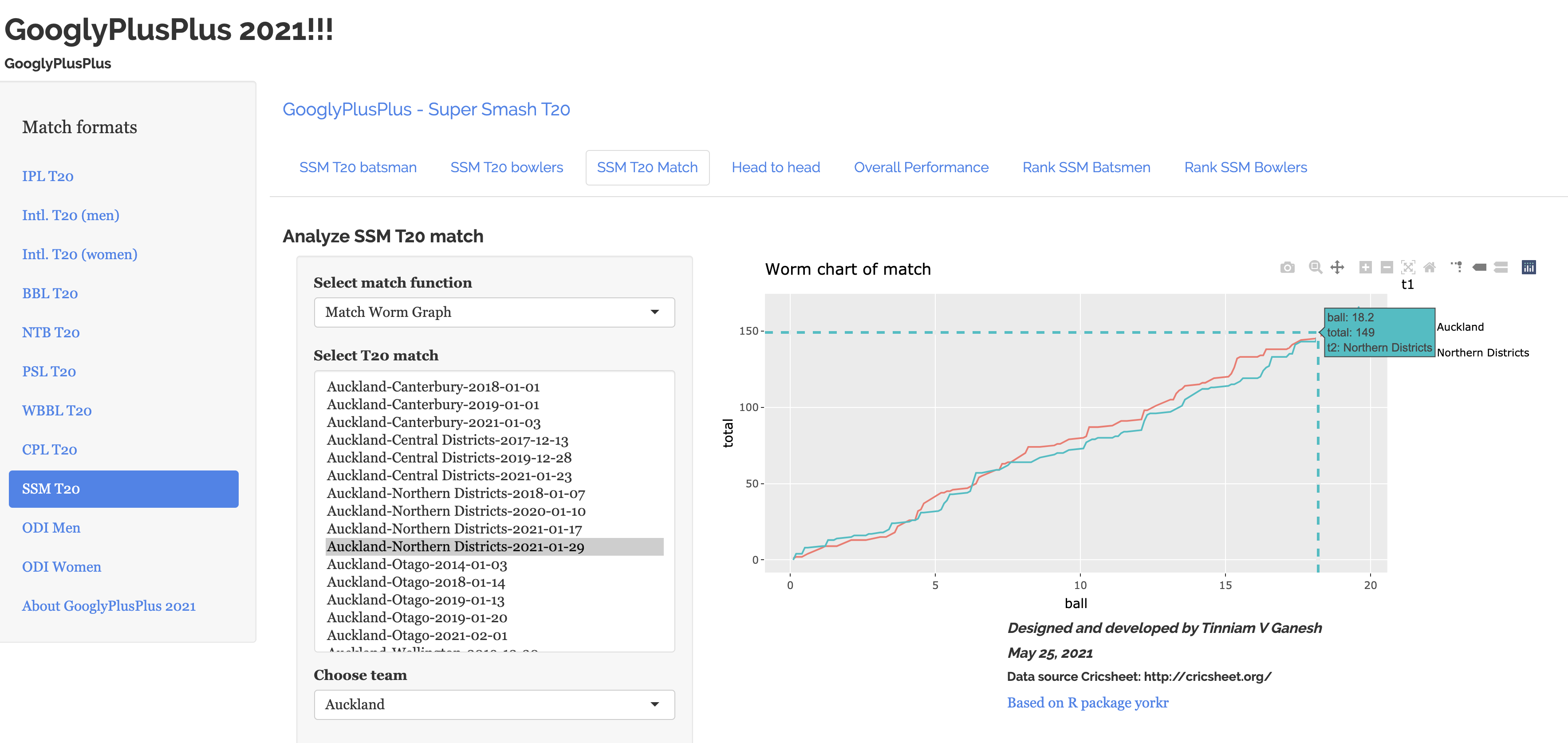Screen dimensions: 1568x743
Task: Toggle spike lines icon in modebar
Action: coord(1457,267)
